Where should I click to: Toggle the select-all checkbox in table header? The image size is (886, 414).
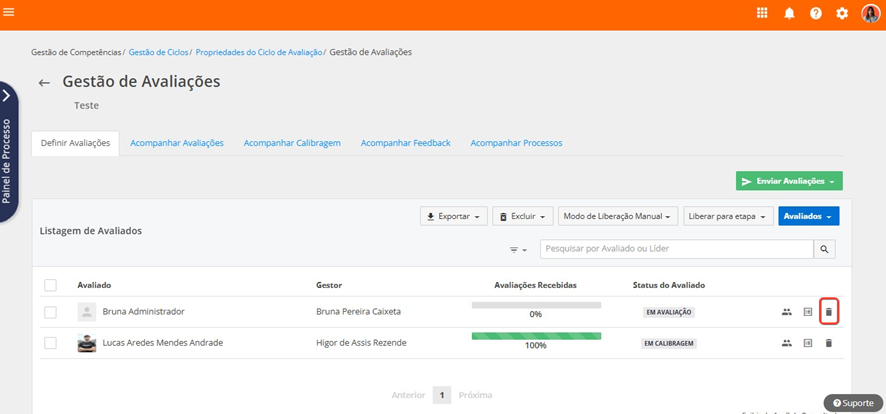50,285
